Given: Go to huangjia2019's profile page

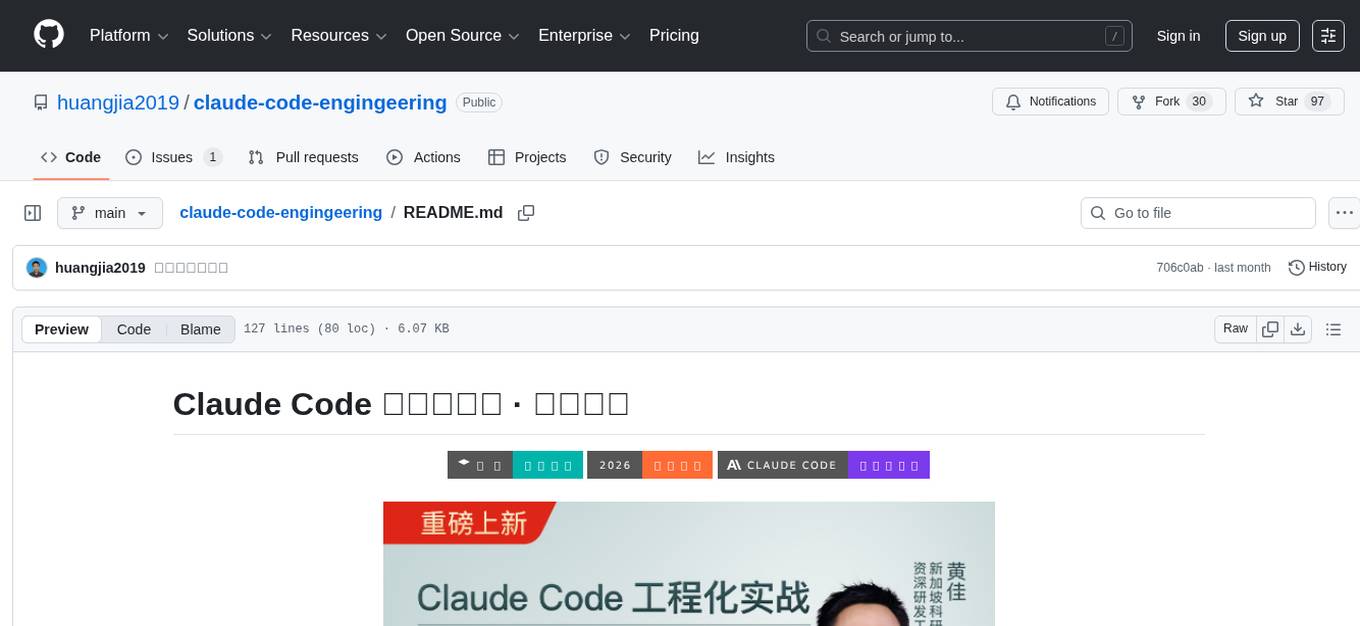Looking at the screenshot, I should (x=118, y=102).
